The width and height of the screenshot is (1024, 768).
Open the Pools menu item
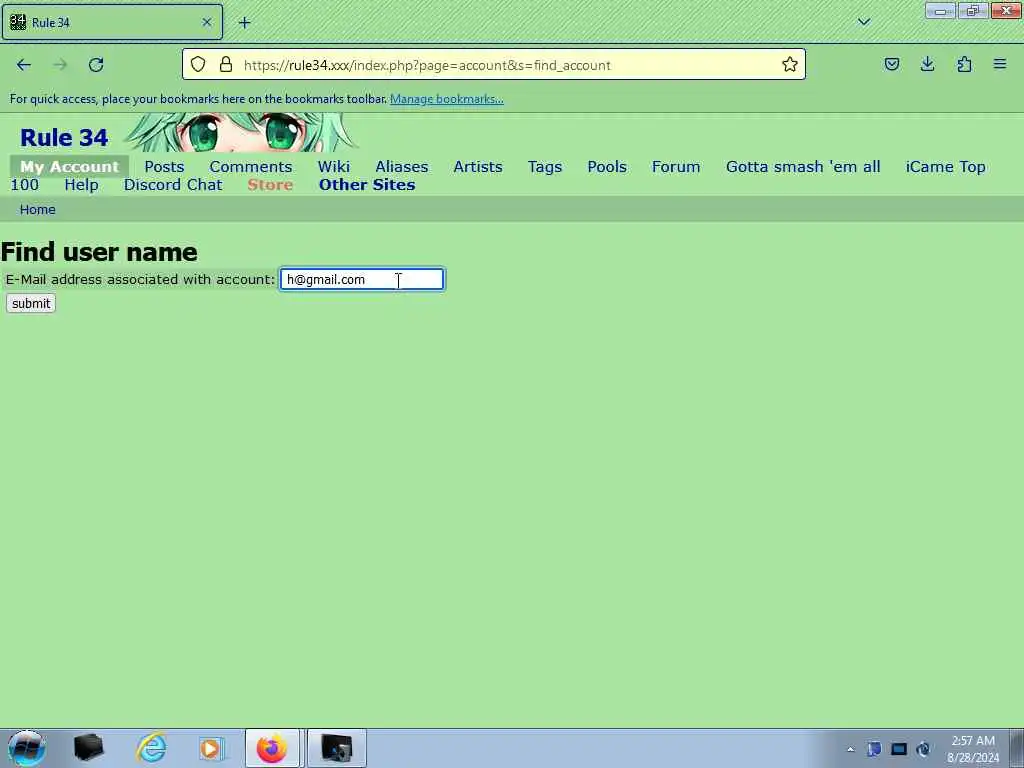click(607, 167)
